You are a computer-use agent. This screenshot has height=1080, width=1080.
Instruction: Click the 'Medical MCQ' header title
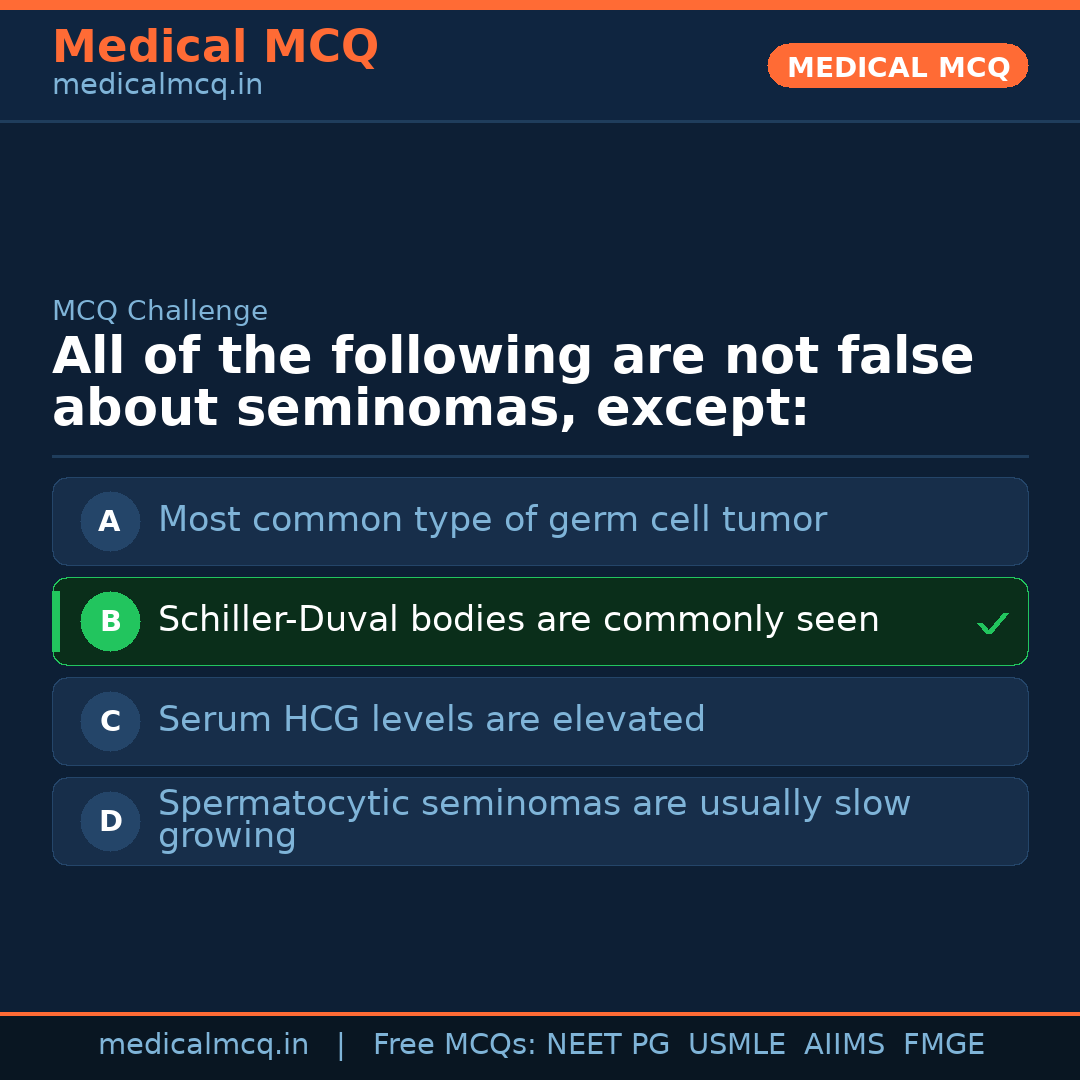point(215,47)
